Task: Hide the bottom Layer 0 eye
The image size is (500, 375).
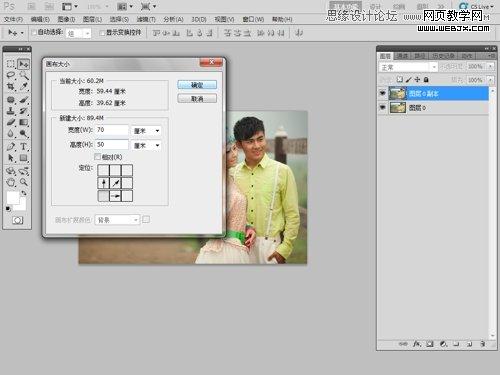Action: [383, 108]
